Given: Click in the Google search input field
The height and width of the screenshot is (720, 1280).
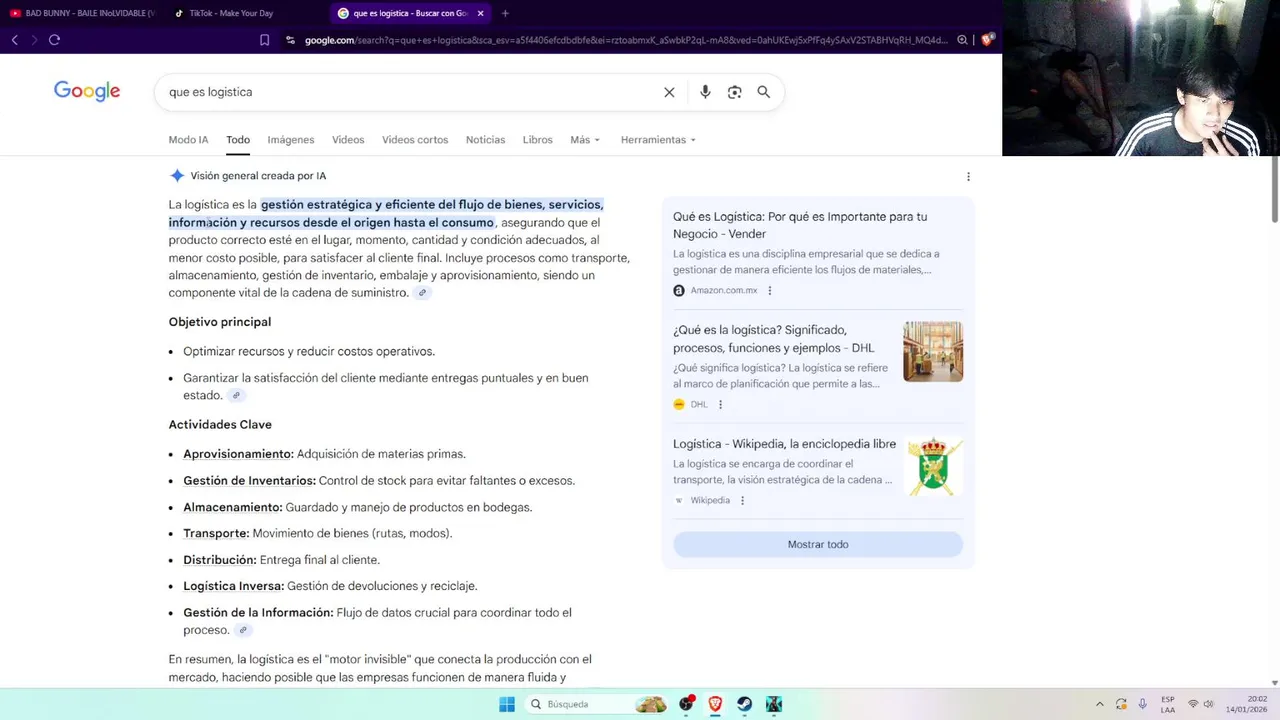Looking at the screenshot, I should point(410,92).
